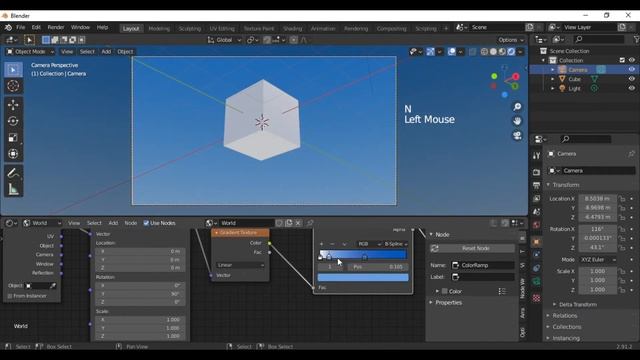Open the Object Data camera properties tab
The image size is (640, 360).
coord(536,282)
